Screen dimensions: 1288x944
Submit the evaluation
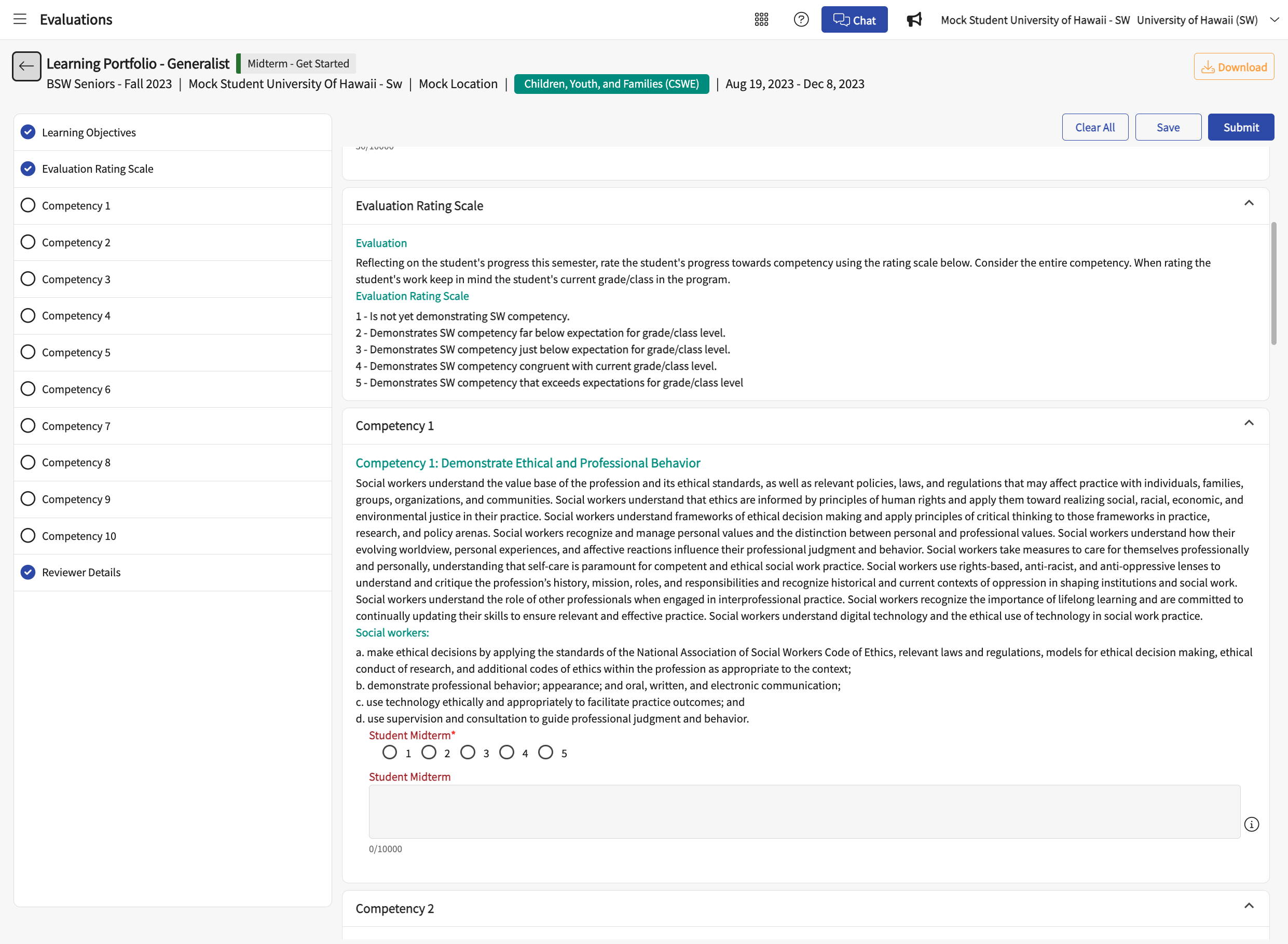click(x=1241, y=127)
